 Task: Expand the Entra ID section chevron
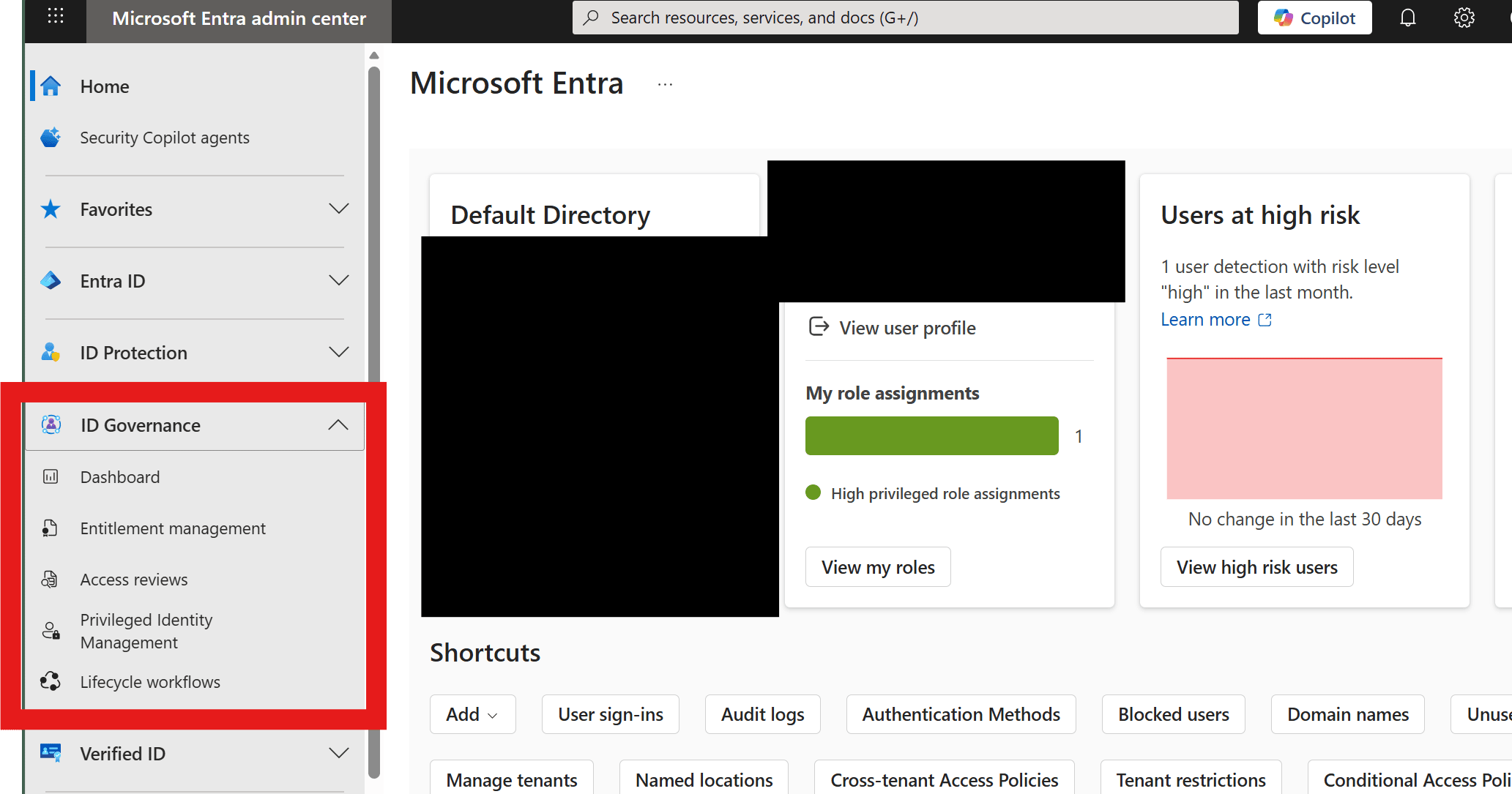click(x=338, y=281)
